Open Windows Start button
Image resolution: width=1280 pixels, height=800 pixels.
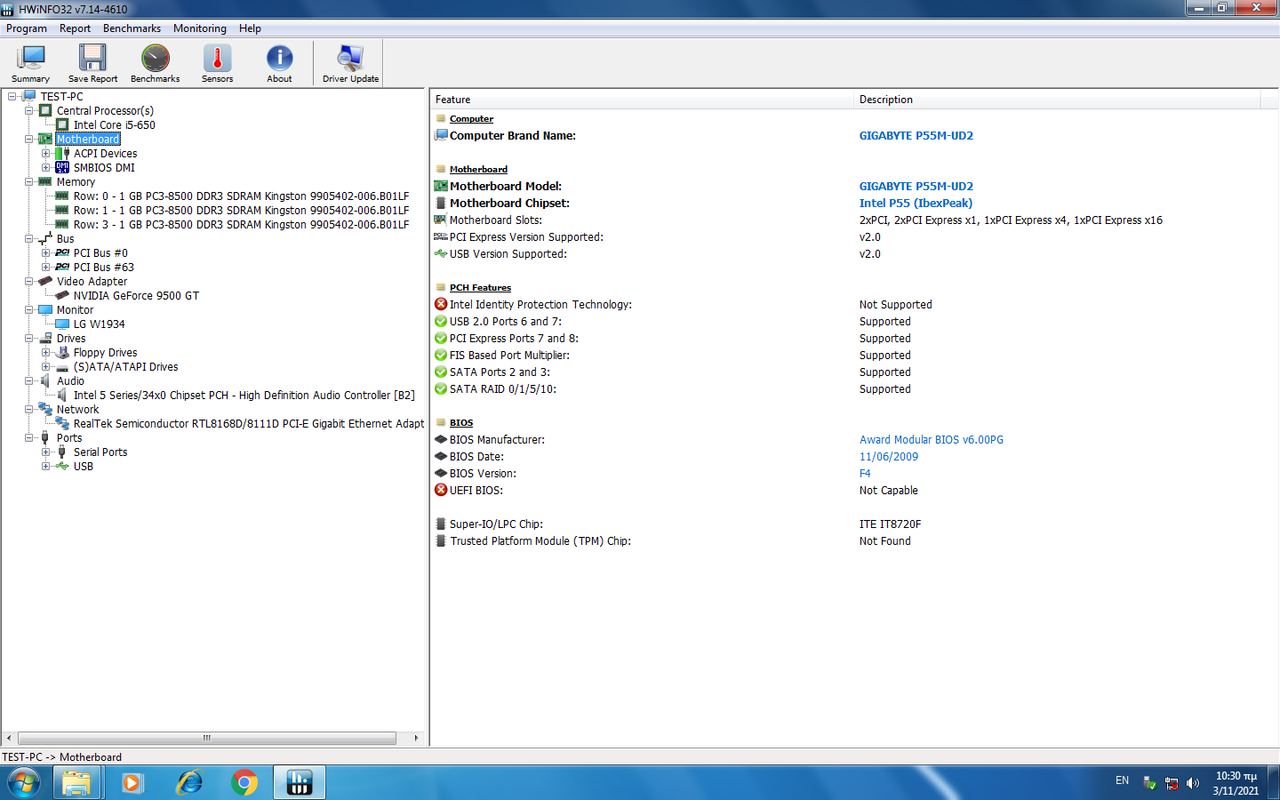[22, 782]
